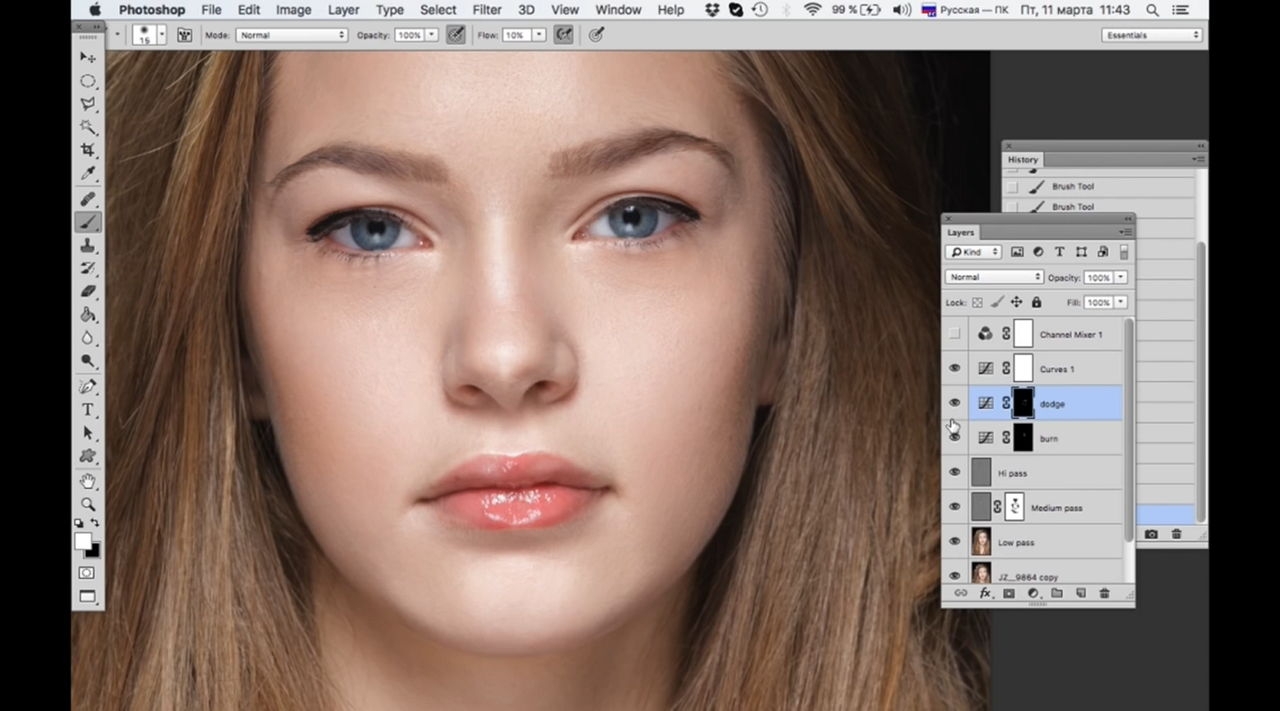Viewport: 1280px width, 711px height.
Task: Select the Type tool
Action: click(88, 410)
